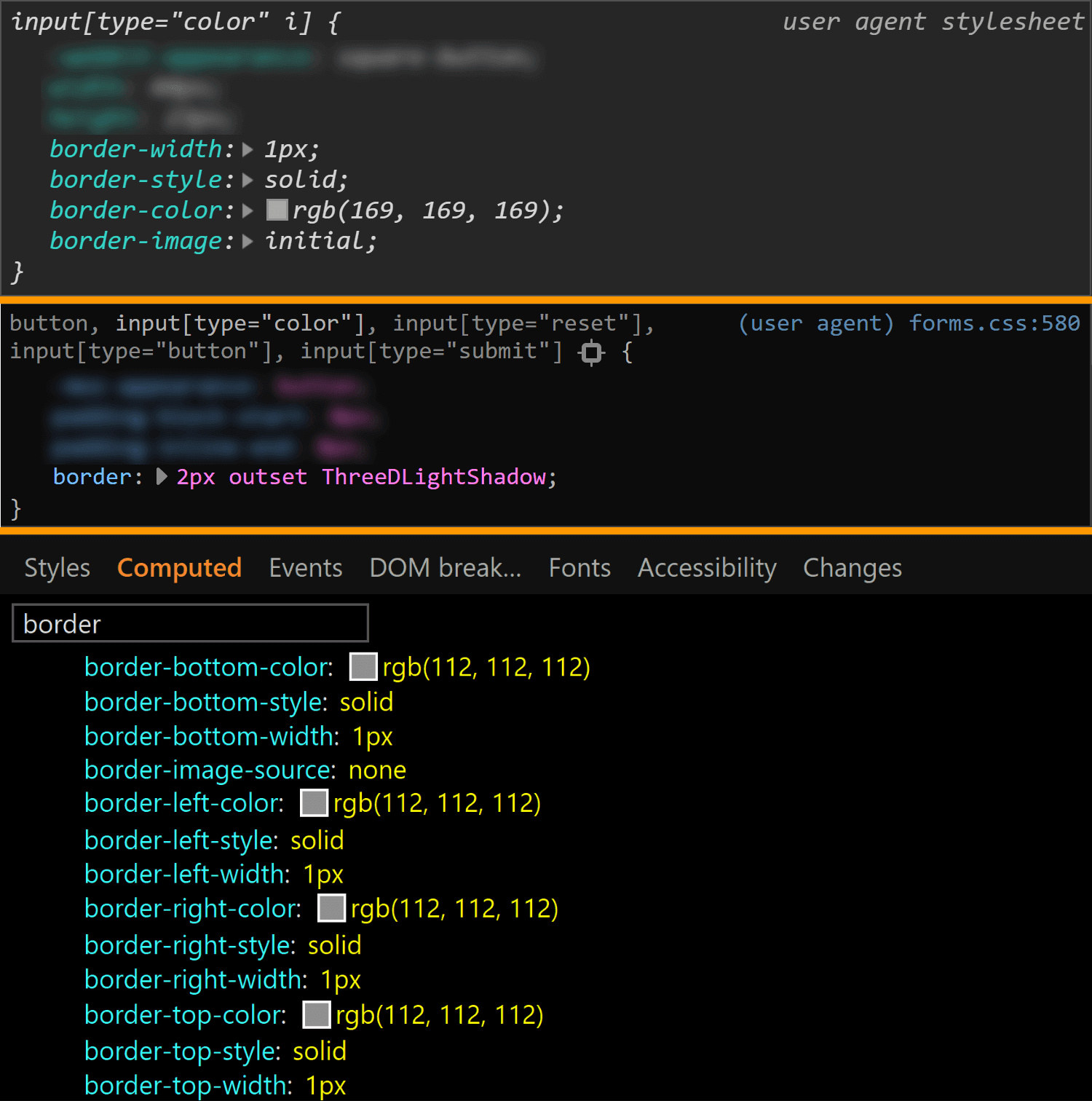Select the border-top-width computed row
Image resolution: width=1092 pixels, height=1101 pixels.
pyautogui.click(x=215, y=1085)
